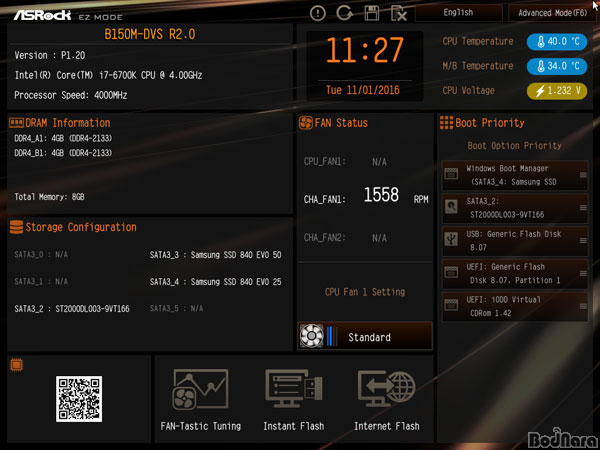Click the blue fan speed level bars
The height and width of the screenshot is (450, 600).
pyautogui.click(x=332, y=336)
